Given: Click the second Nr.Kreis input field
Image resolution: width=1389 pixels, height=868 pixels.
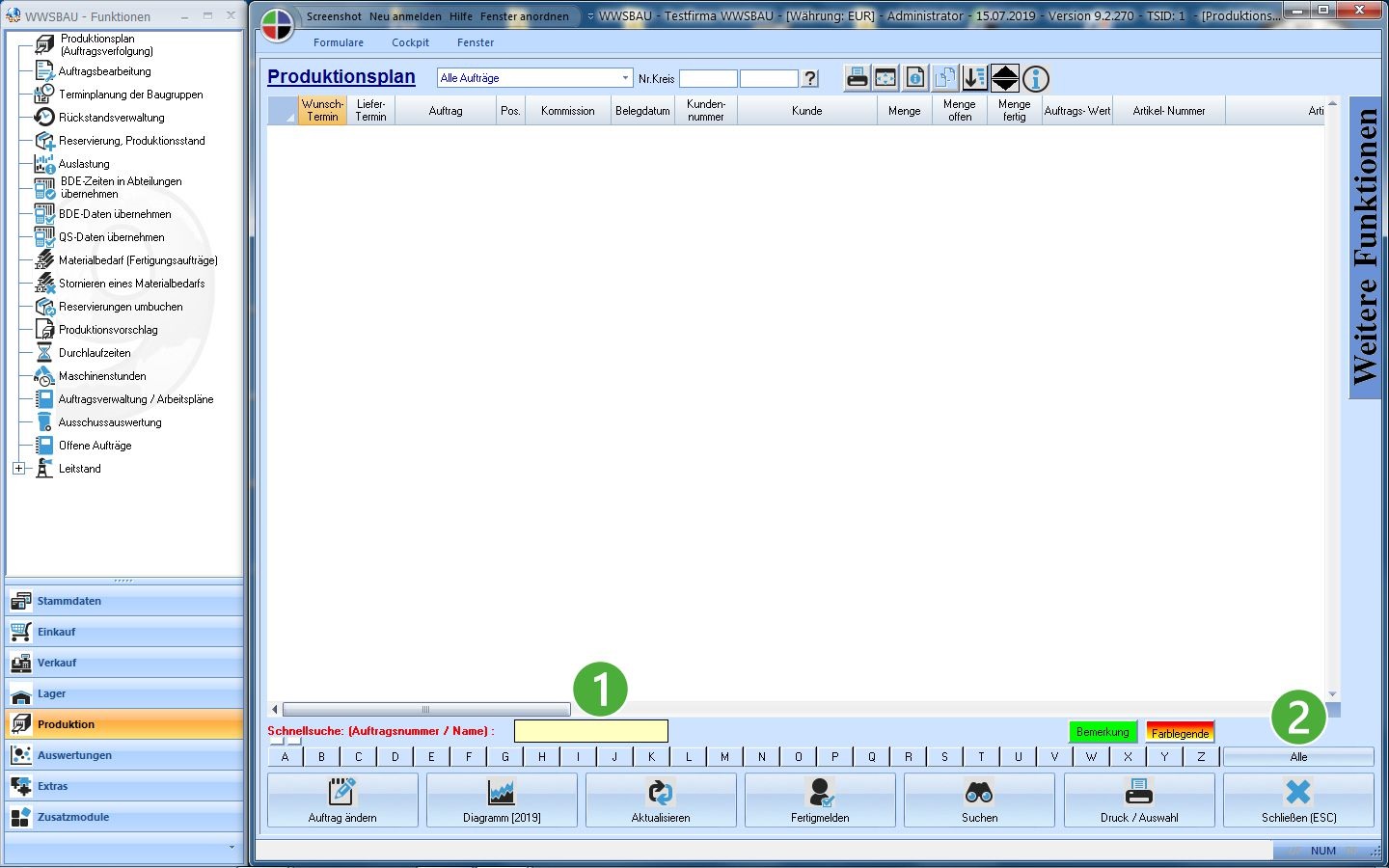Looking at the screenshot, I should pyautogui.click(x=769, y=78).
